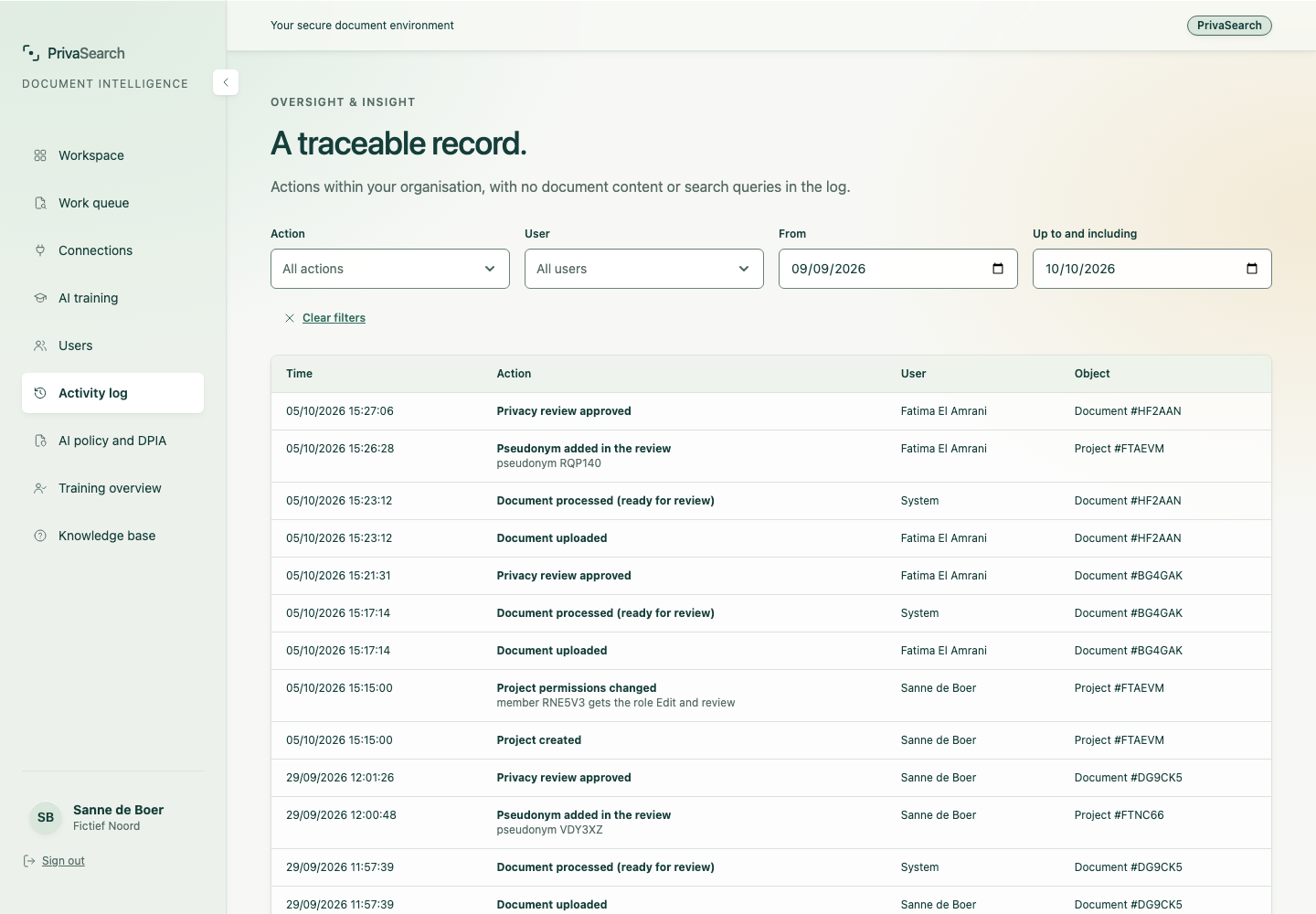Click the X icon beside Clear filters
This screenshot has width=1316, height=914.
[290, 318]
